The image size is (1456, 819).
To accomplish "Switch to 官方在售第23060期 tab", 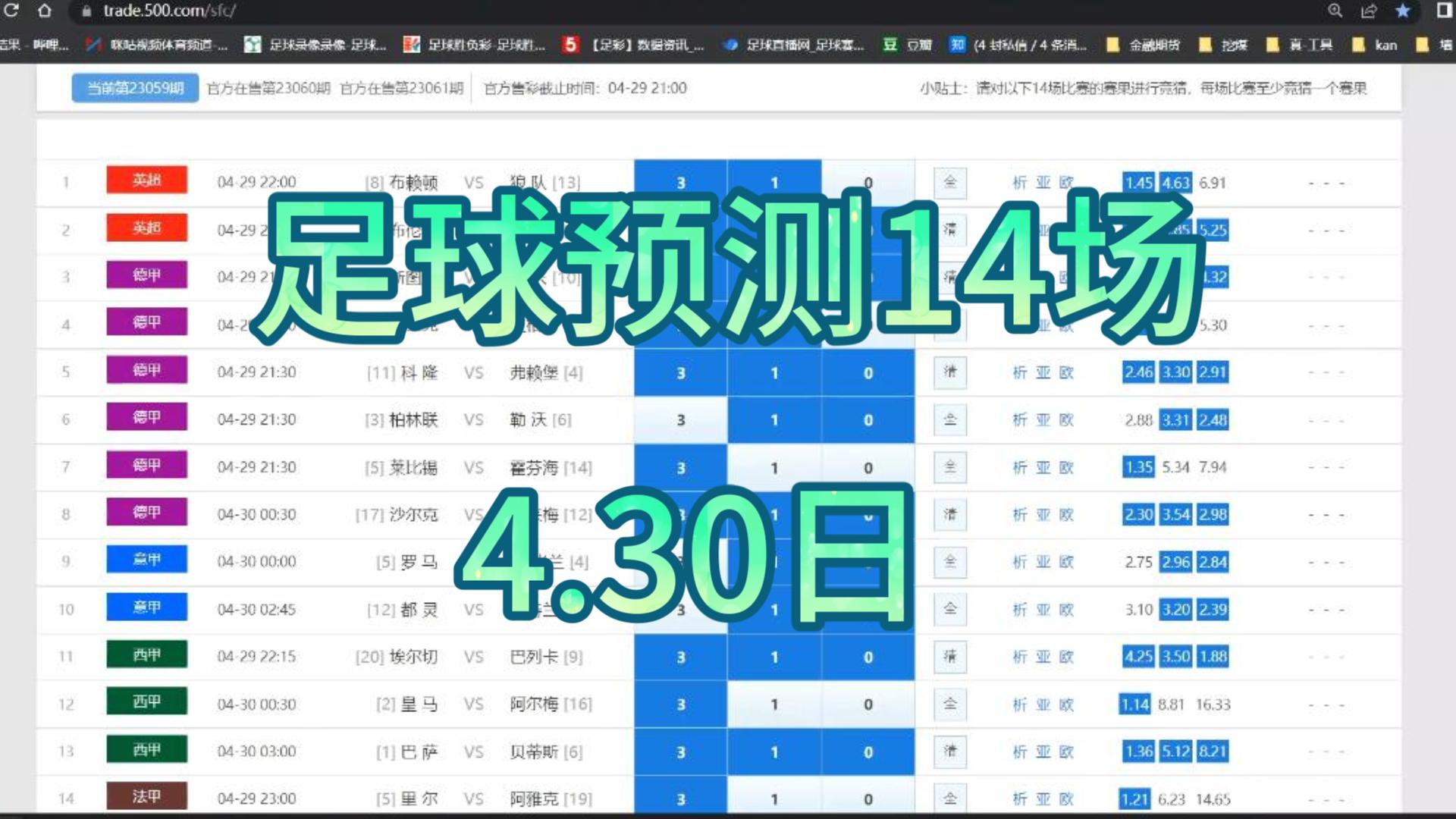I will pyautogui.click(x=268, y=88).
